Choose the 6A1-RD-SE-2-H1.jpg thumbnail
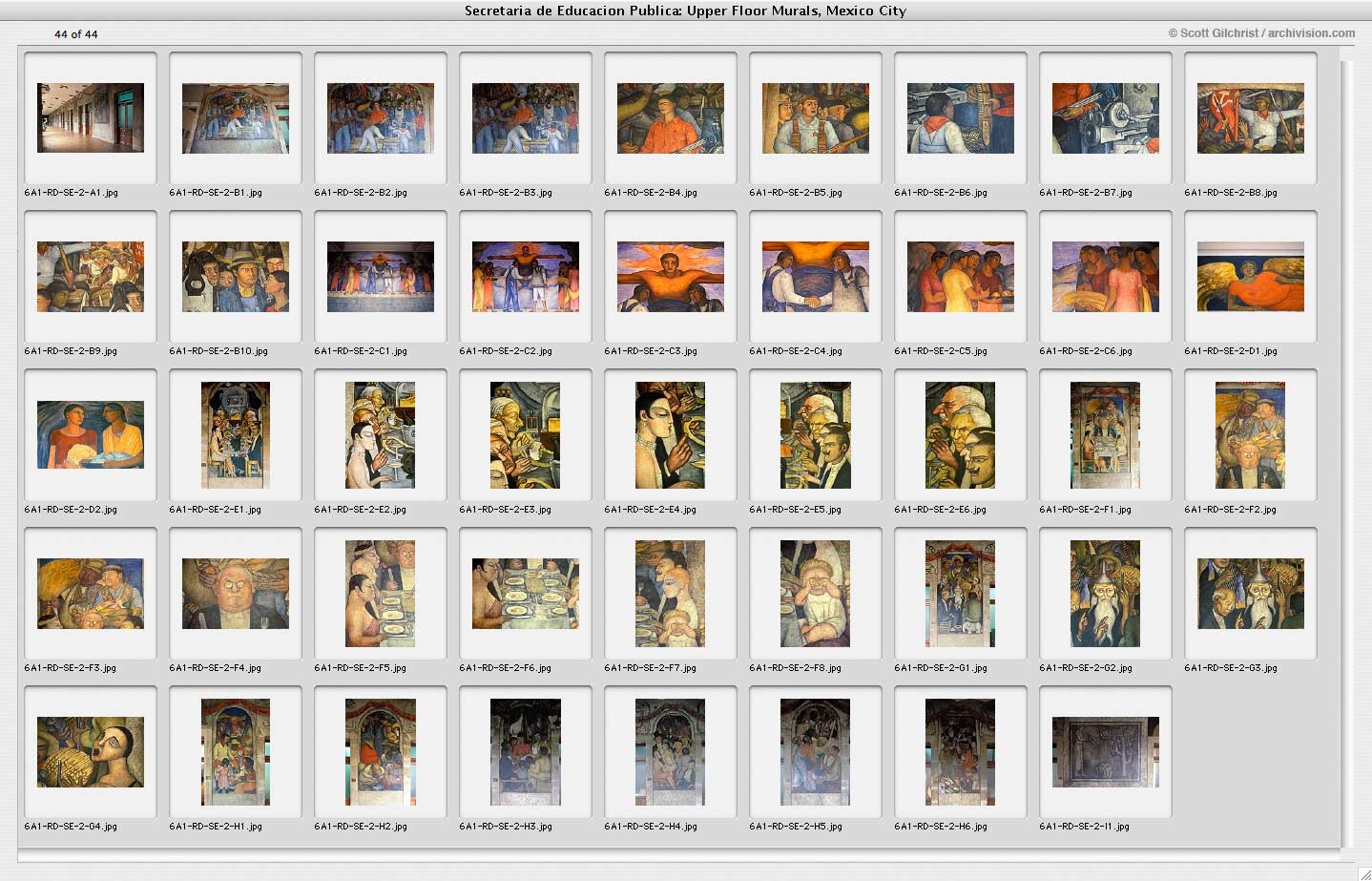The width and height of the screenshot is (1372, 881). [236, 752]
